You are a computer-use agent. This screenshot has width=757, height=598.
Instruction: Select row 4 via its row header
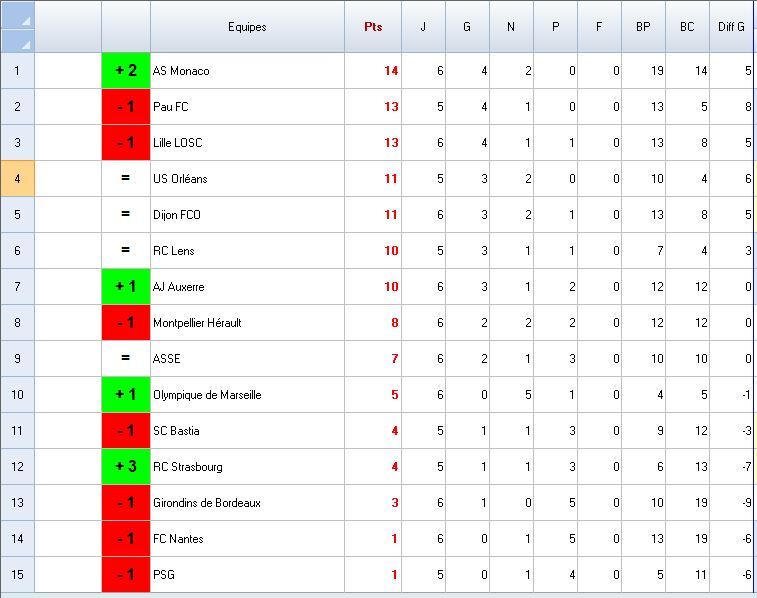pos(17,179)
